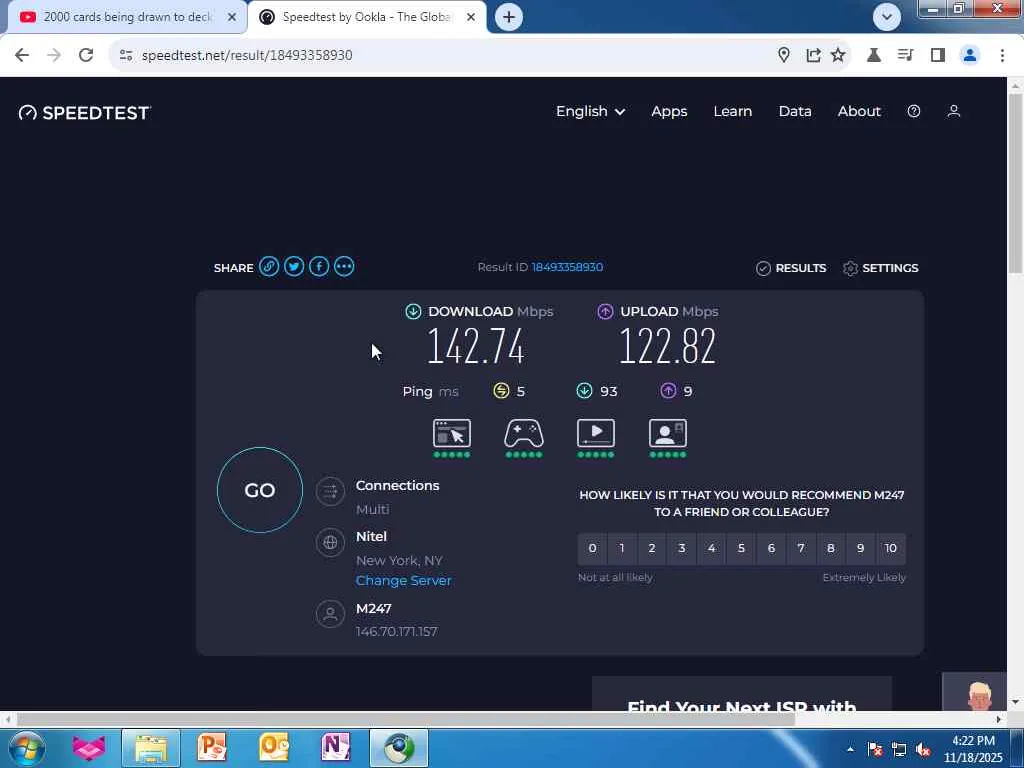Show hidden system tray icons arrow
This screenshot has width=1024, height=768.
tap(850, 749)
